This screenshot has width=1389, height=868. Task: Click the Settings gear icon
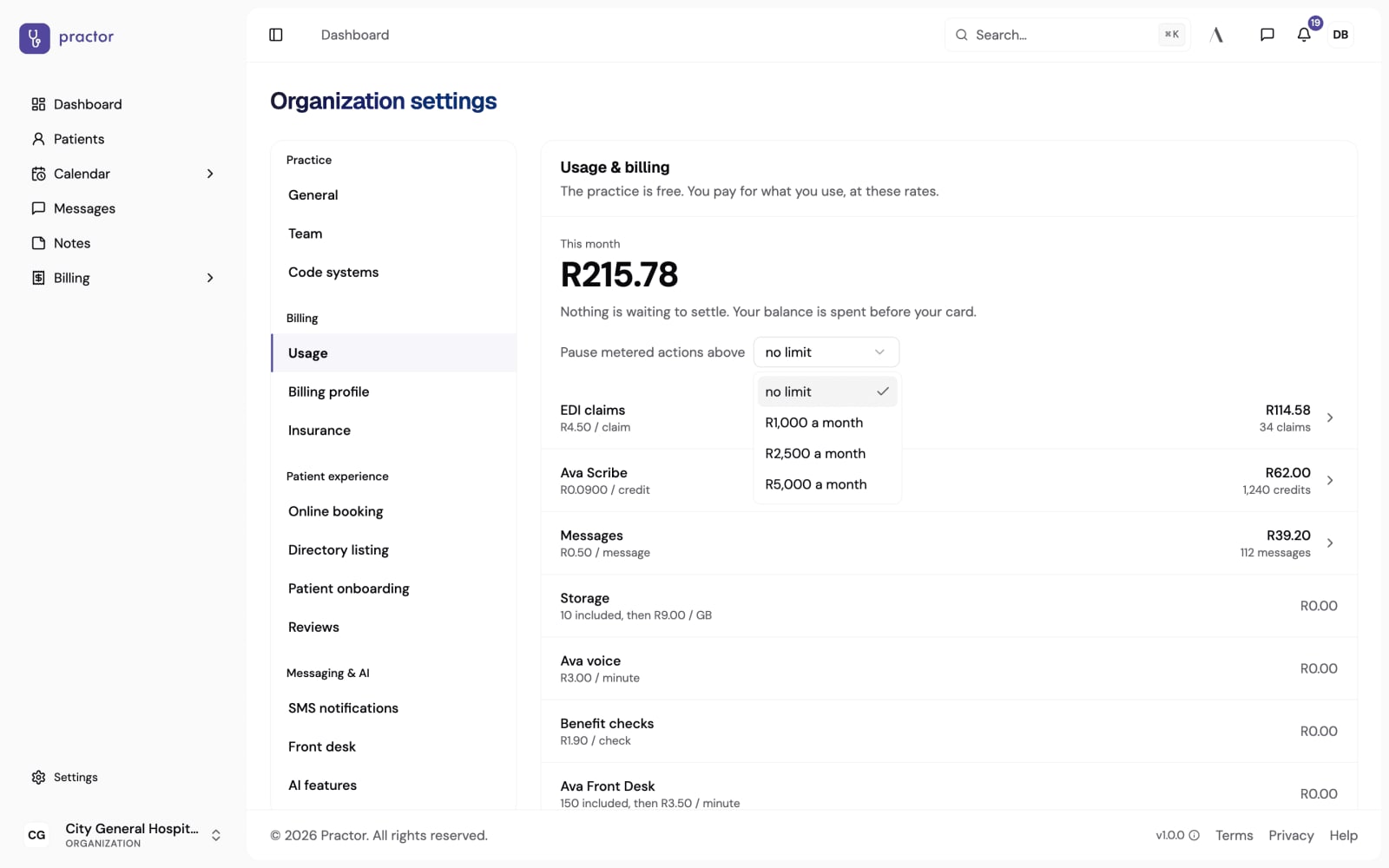(x=38, y=778)
